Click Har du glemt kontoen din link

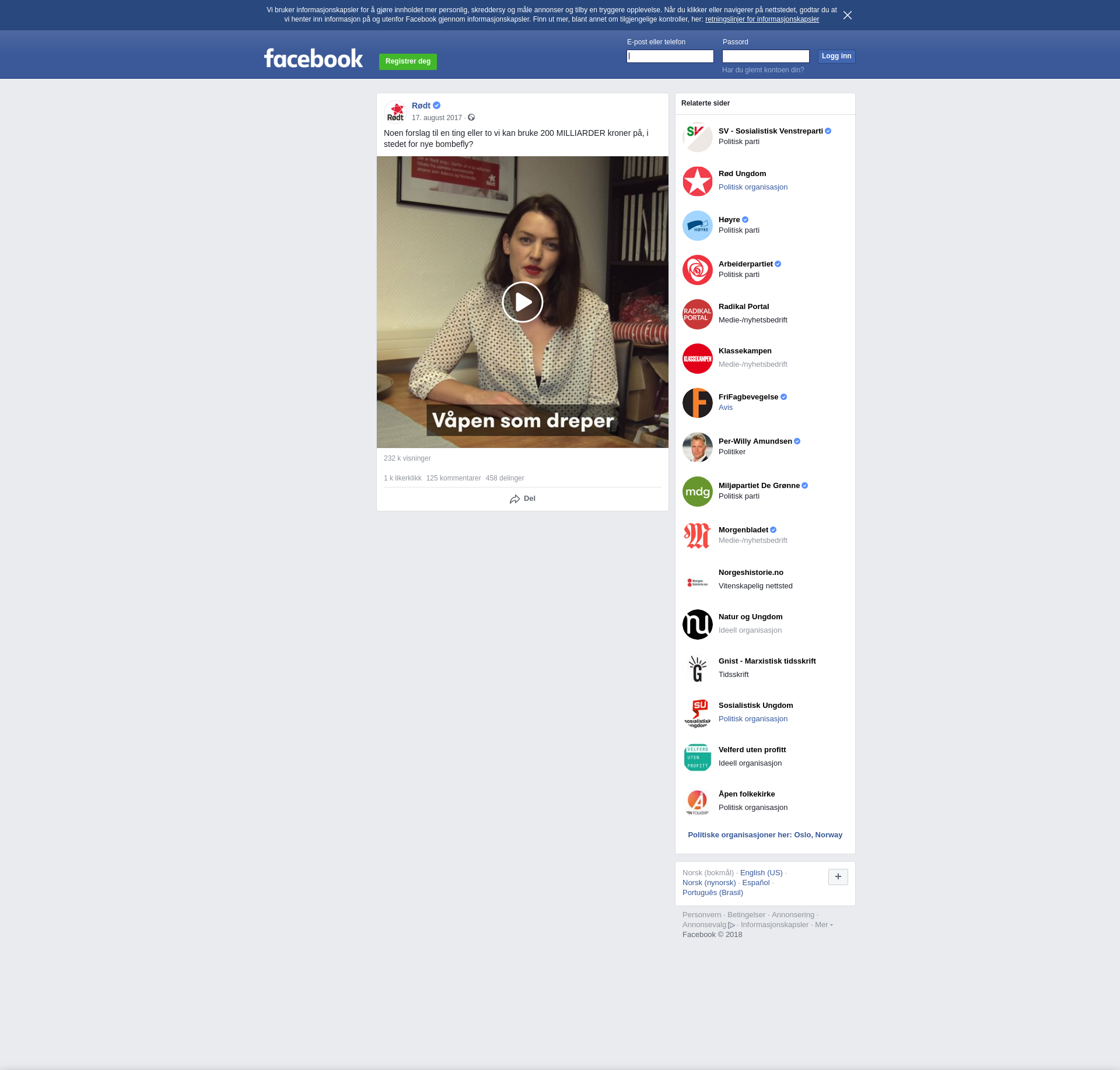[763, 70]
